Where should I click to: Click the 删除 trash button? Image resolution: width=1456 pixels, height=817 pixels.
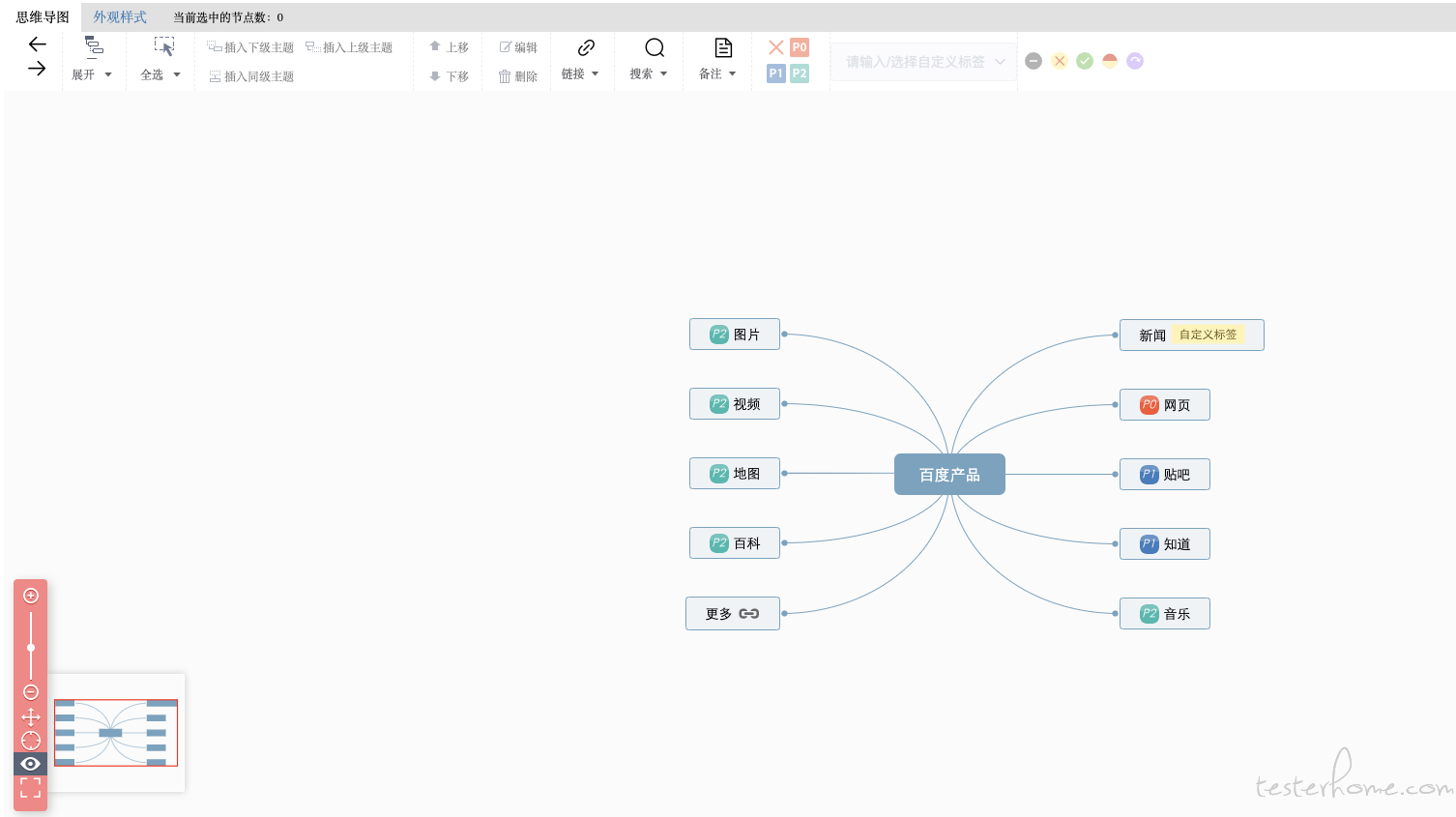tap(518, 76)
